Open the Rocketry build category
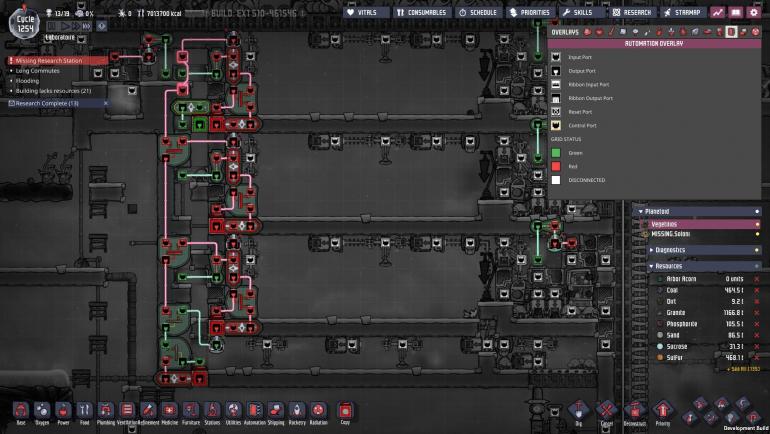 (297, 412)
